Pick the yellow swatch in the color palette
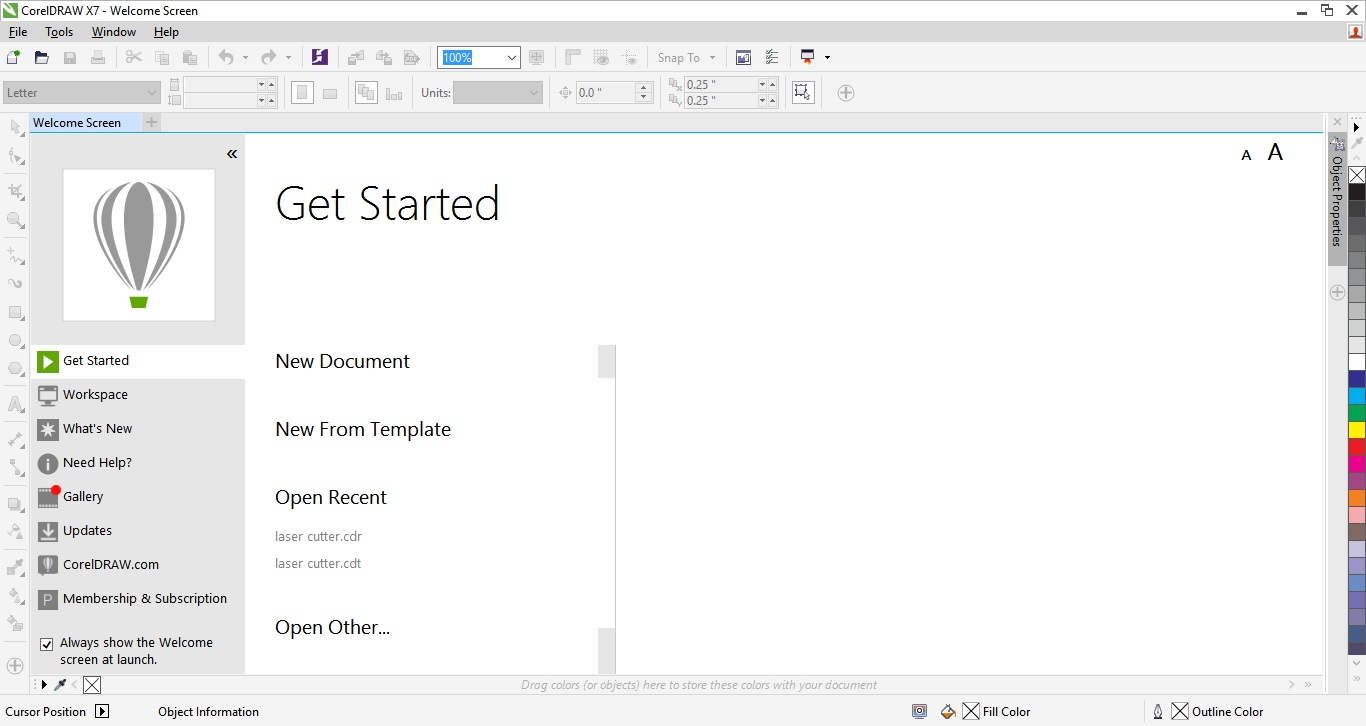 tap(1357, 430)
